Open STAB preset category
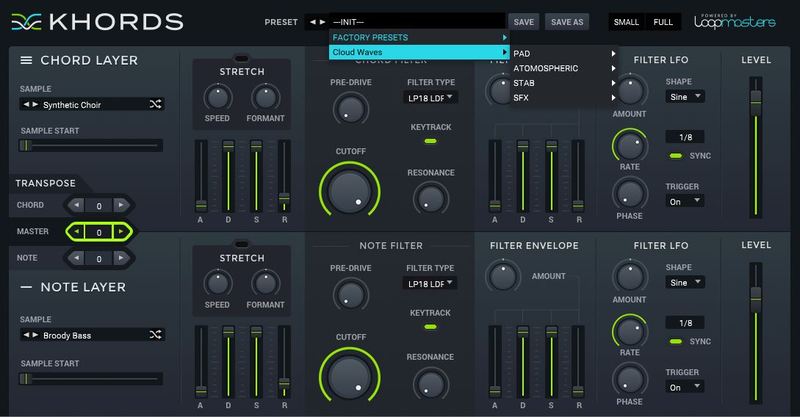Image resolution: width=800 pixels, height=417 pixels. pyautogui.click(x=564, y=83)
